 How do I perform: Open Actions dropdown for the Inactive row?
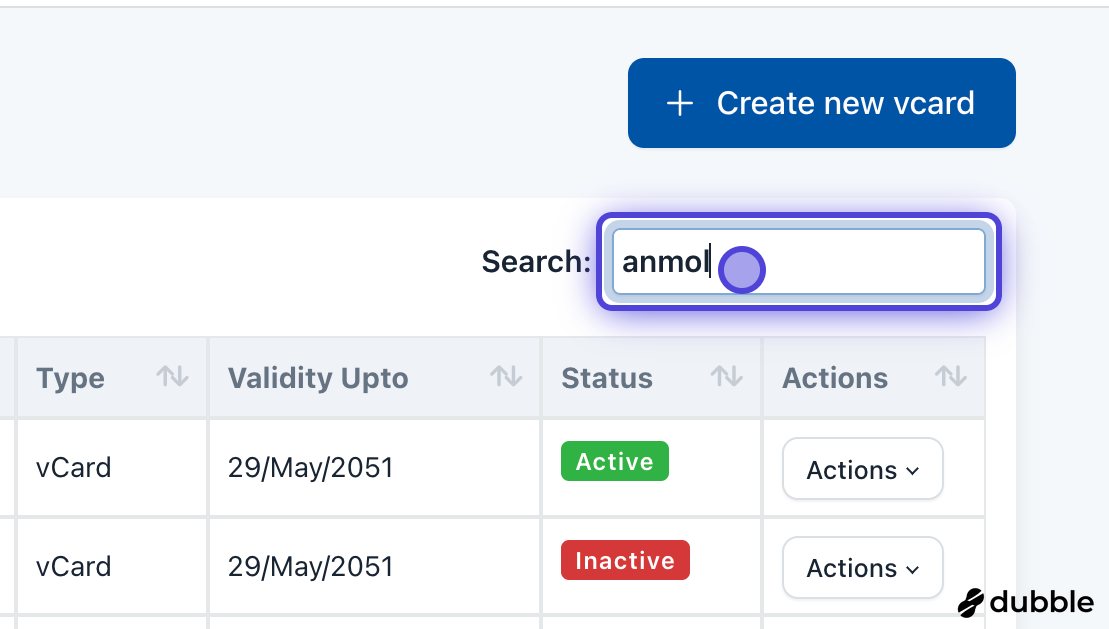[862, 568]
